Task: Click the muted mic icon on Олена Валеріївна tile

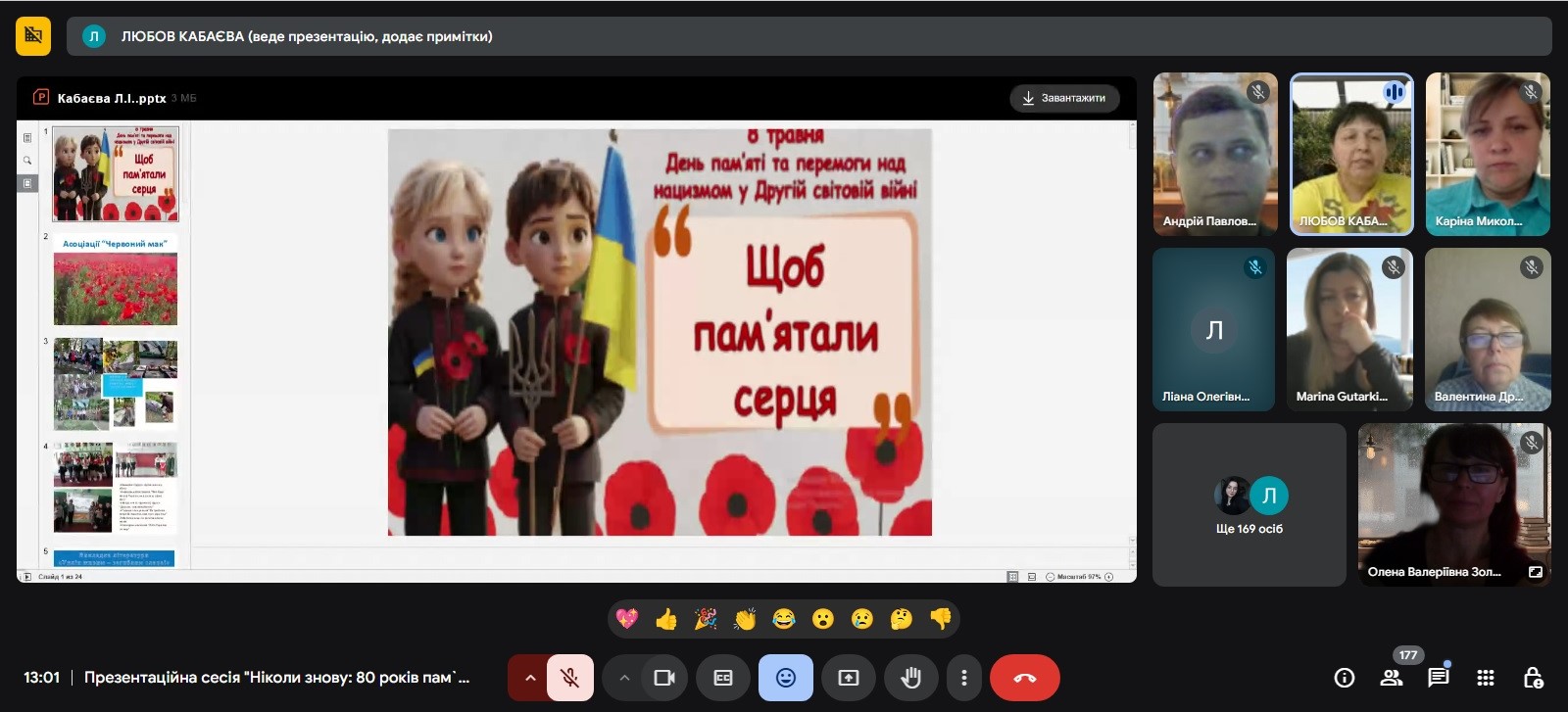Action: pos(1532,443)
